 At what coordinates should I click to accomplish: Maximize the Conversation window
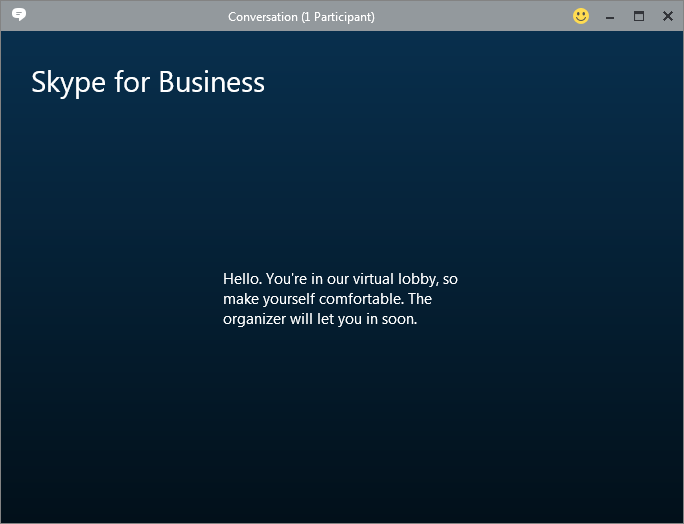pyautogui.click(x=639, y=17)
